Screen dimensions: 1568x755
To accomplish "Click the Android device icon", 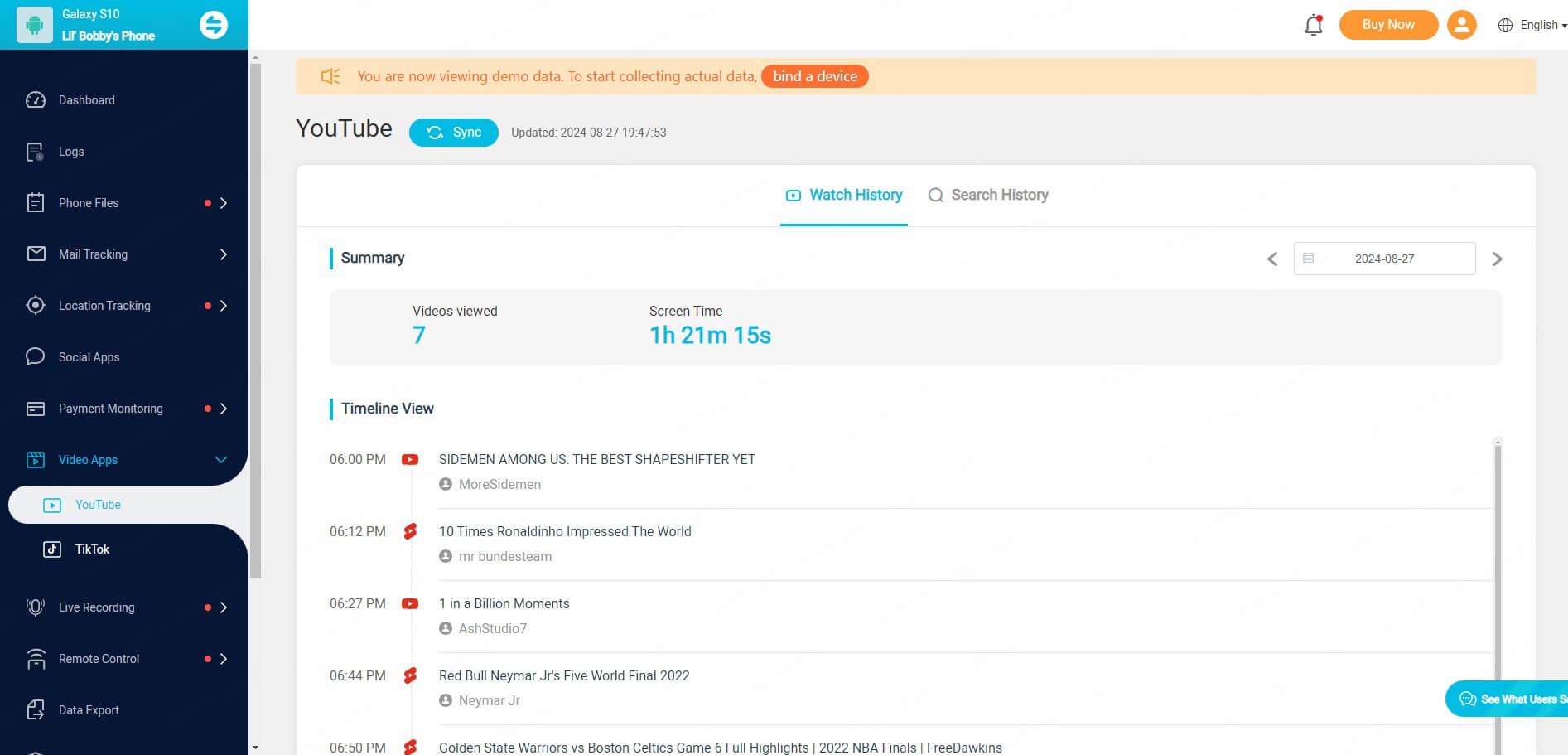I will 35,25.
